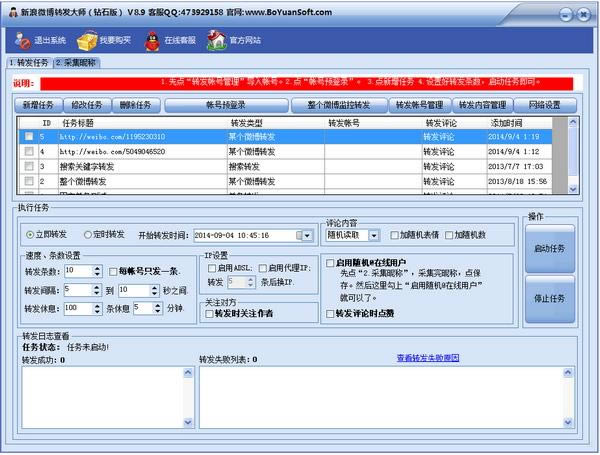Viewport: 600px width, 455px height.
Task: Open 我要购买 purchase box icon
Action: pyautogui.click(x=88, y=41)
